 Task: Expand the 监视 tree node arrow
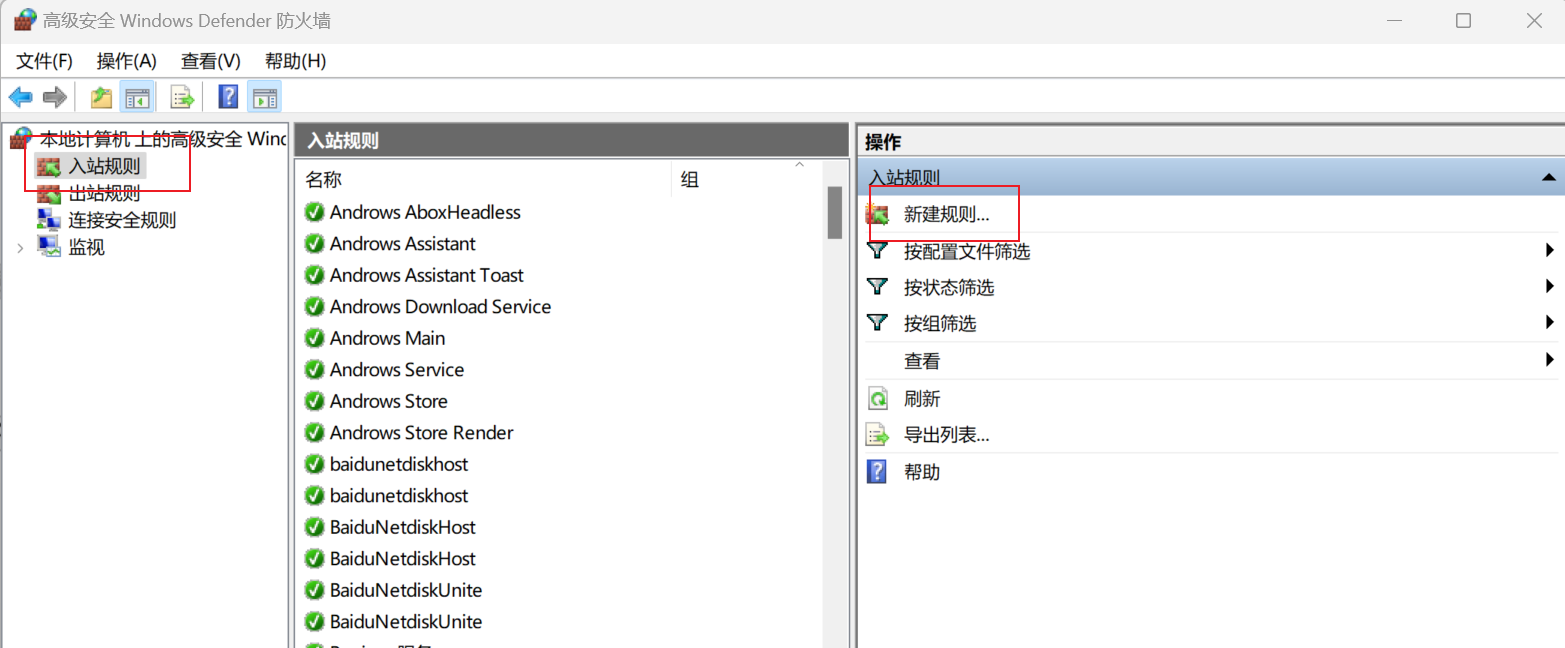[x=20, y=247]
